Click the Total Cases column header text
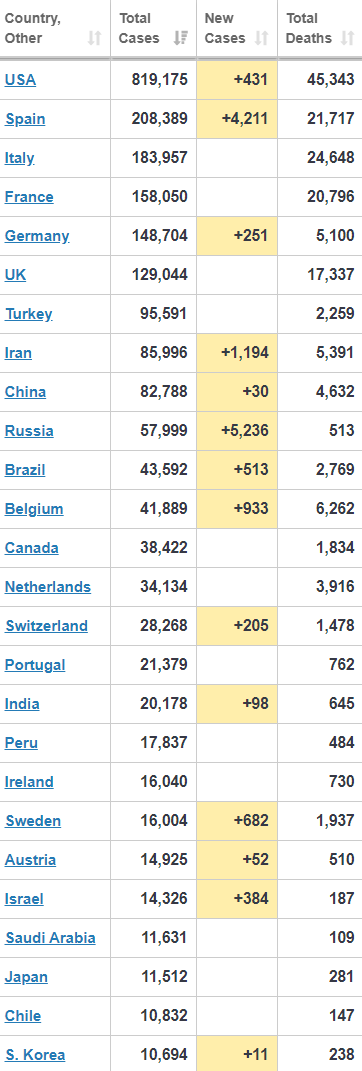The image size is (362, 1071). 139,28
